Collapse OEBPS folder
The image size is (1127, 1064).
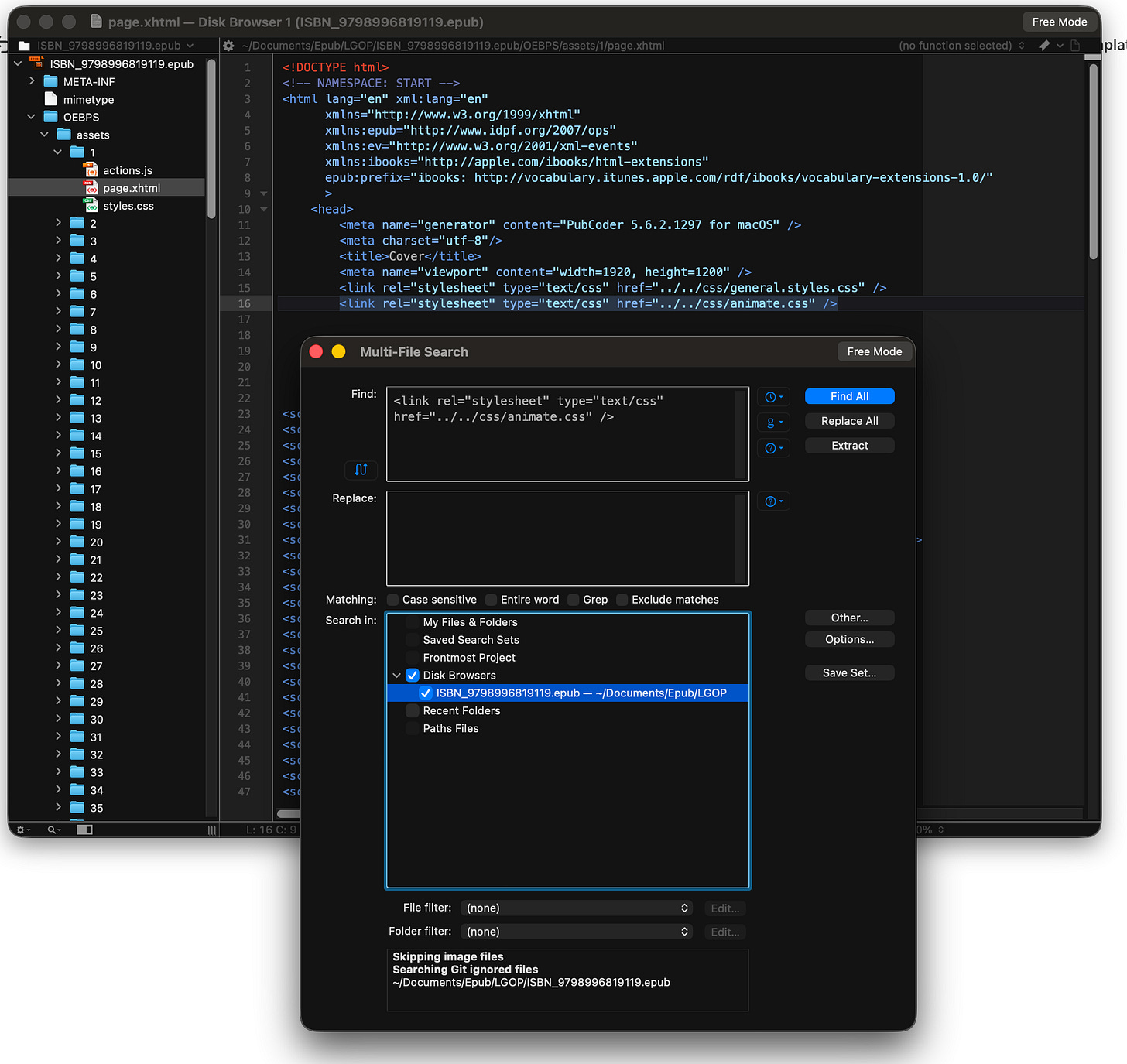click(32, 117)
